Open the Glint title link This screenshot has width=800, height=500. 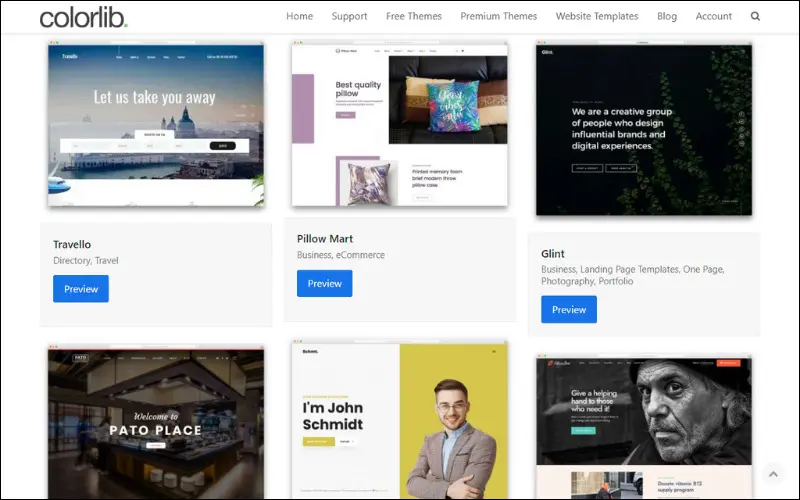click(x=553, y=254)
